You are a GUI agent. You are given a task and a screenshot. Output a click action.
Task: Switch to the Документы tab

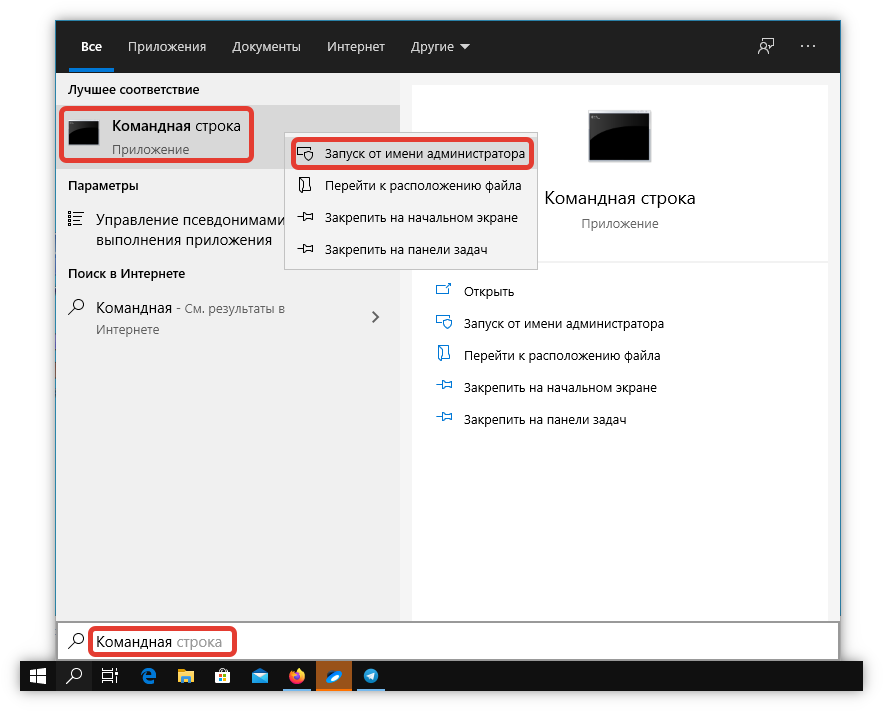point(266,47)
